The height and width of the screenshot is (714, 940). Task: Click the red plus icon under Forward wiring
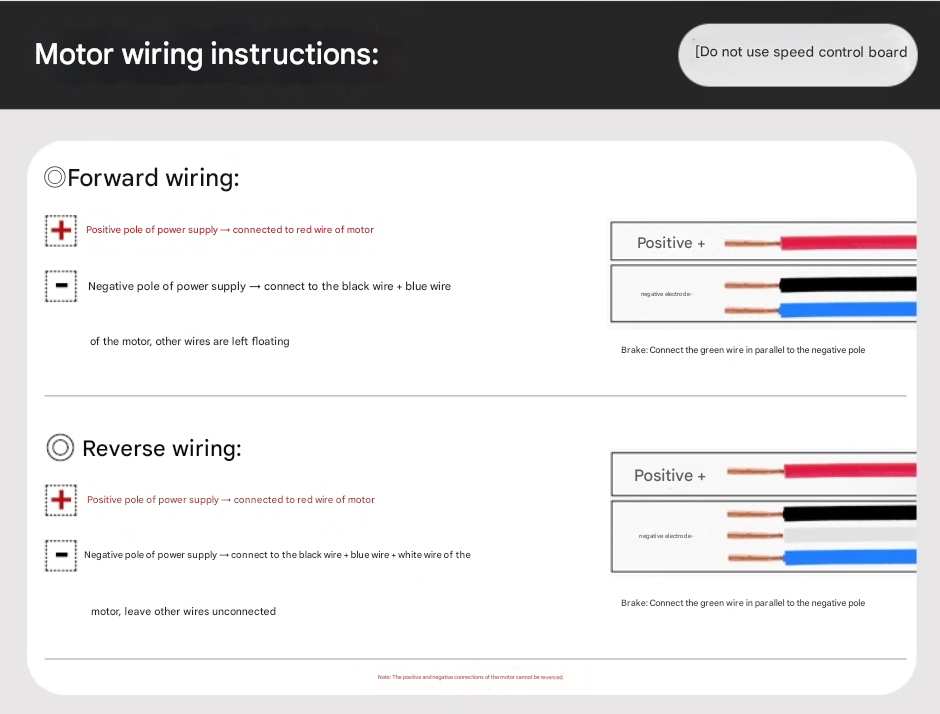(61, 230)
